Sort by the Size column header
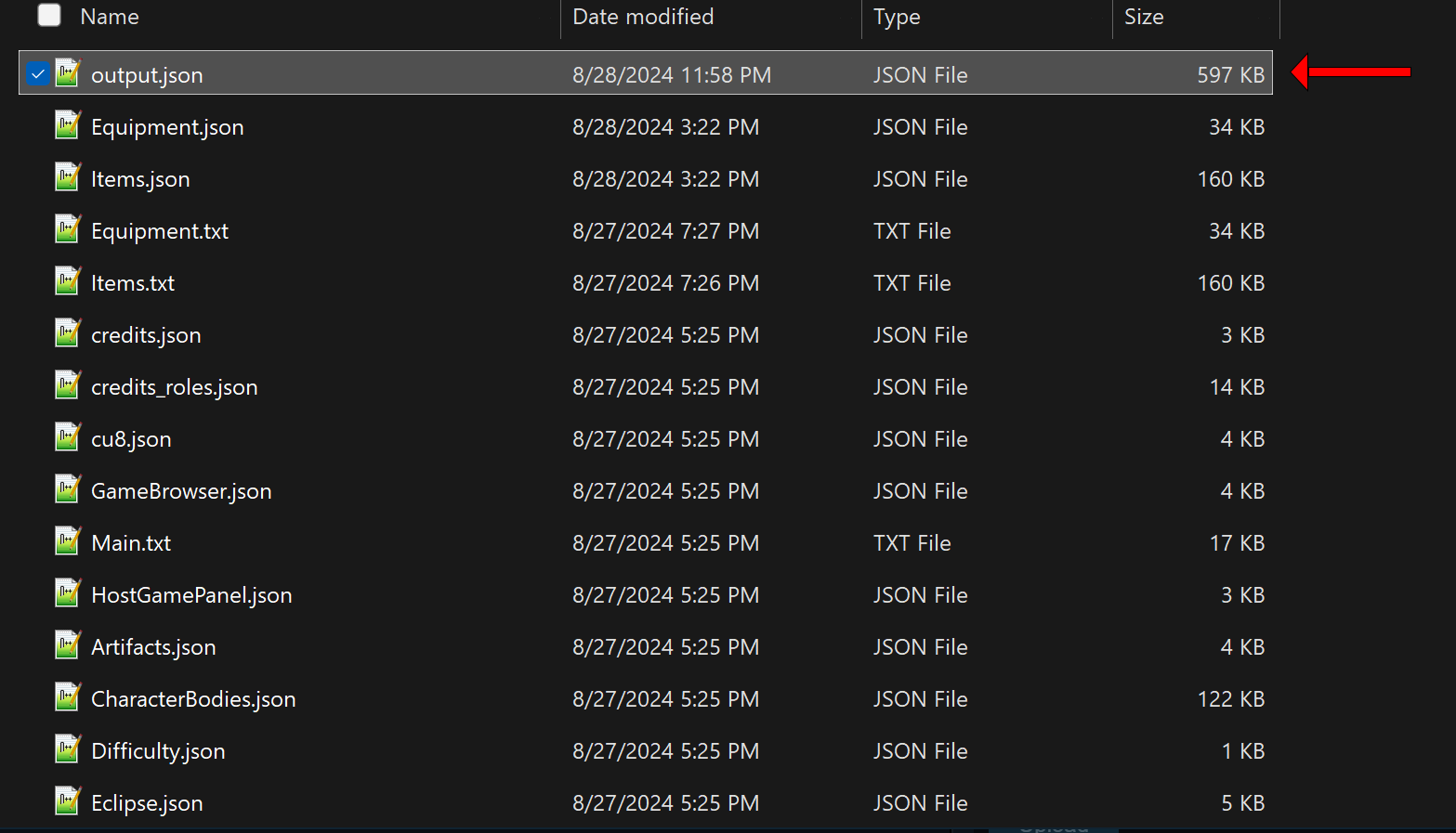This screenshot has width=1456, height=833. pos(1144,17)
